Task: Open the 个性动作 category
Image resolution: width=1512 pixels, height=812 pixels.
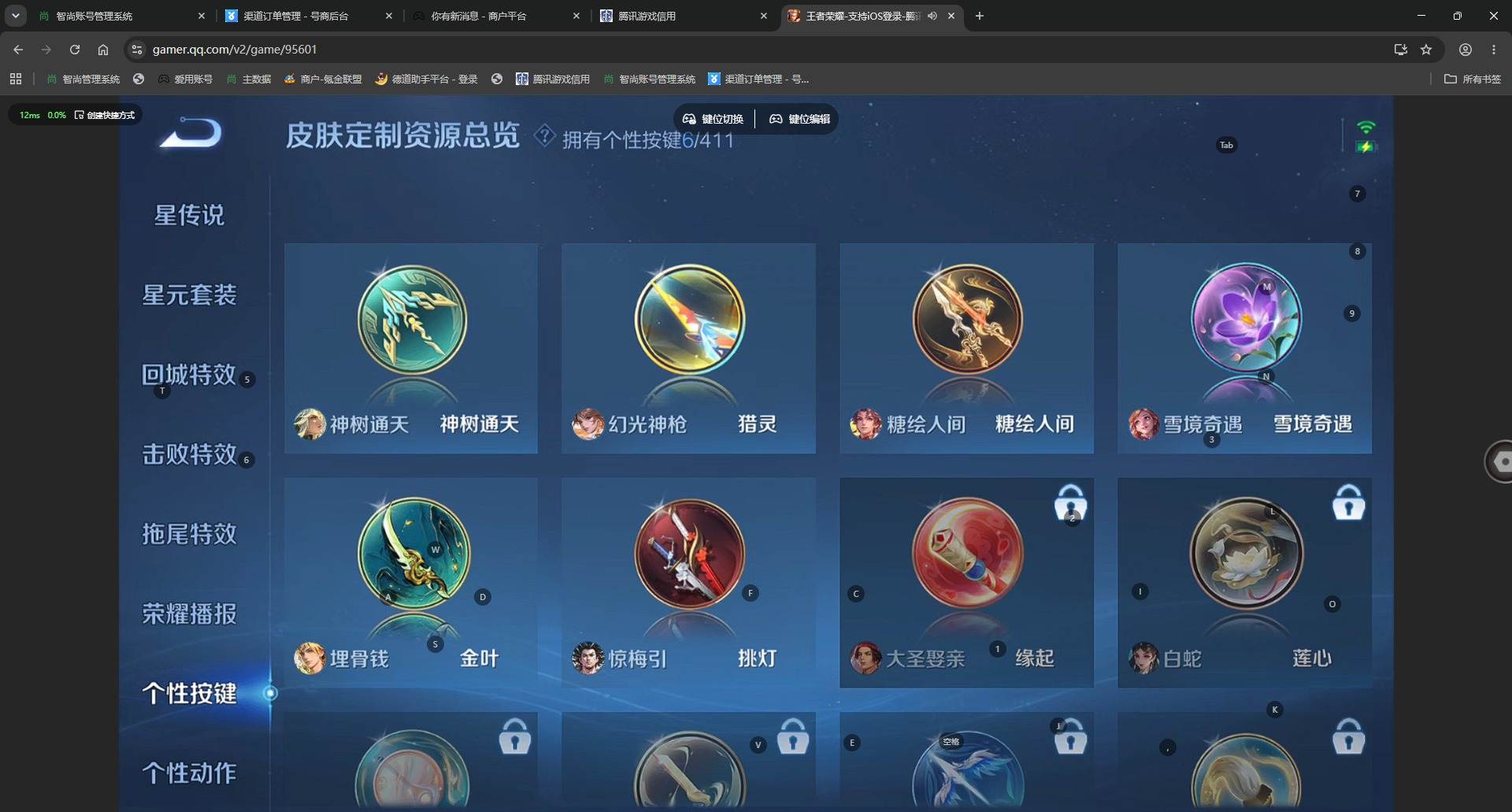Action: 189,773
